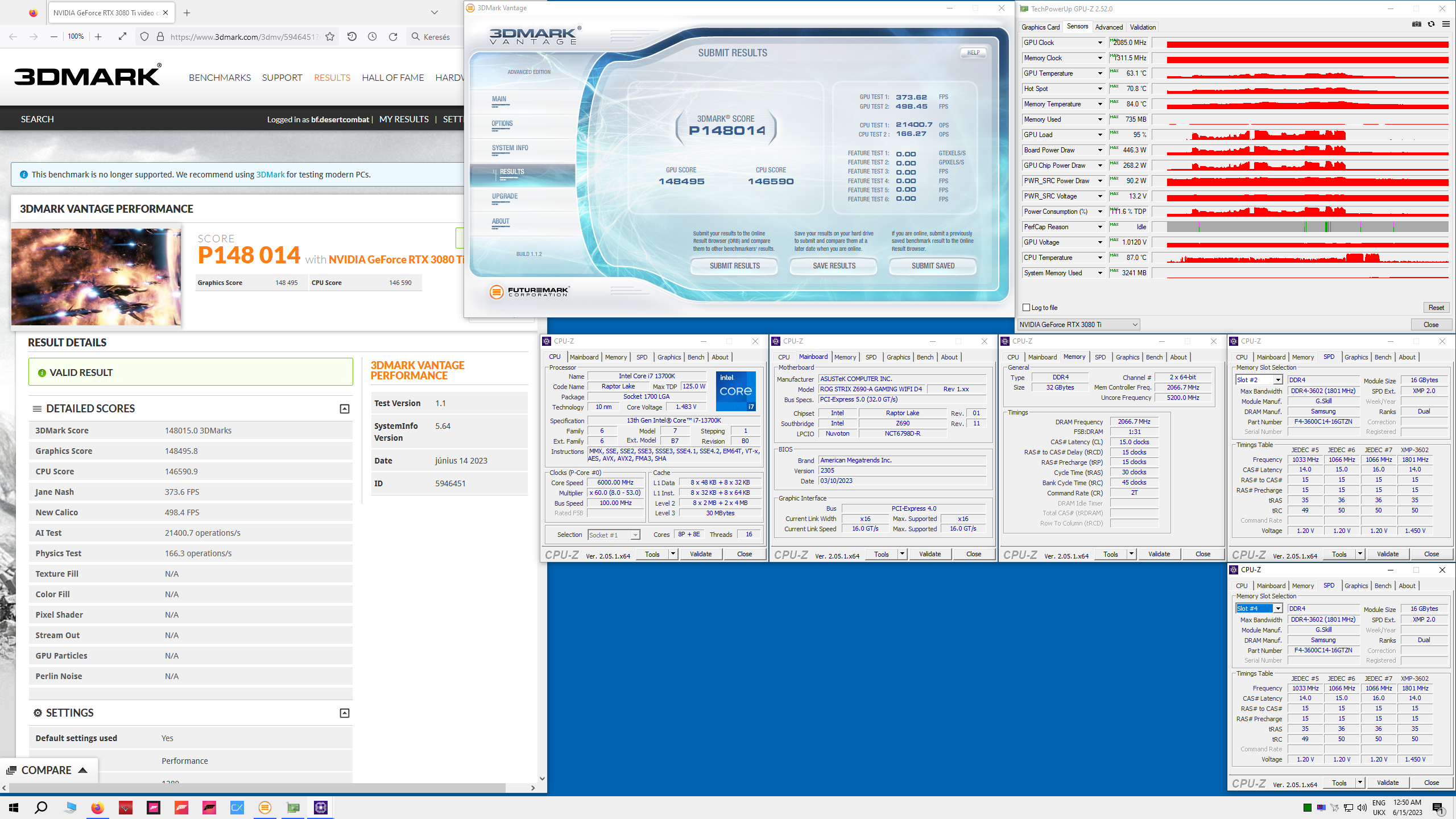Click the GPU-Z refresh arrows icon
Image resolution: width=1456 pixels, height=819 pixels.
point(1431,24)
